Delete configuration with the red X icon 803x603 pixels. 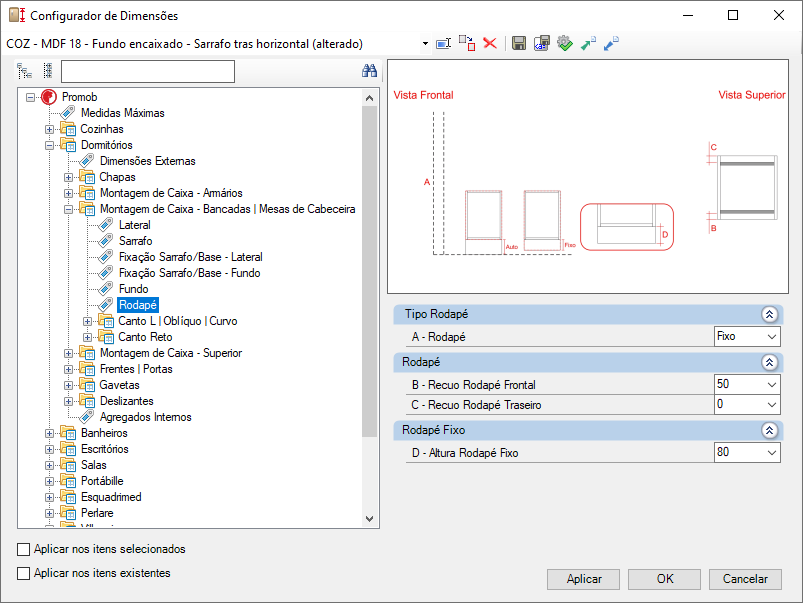coord(490,44)
